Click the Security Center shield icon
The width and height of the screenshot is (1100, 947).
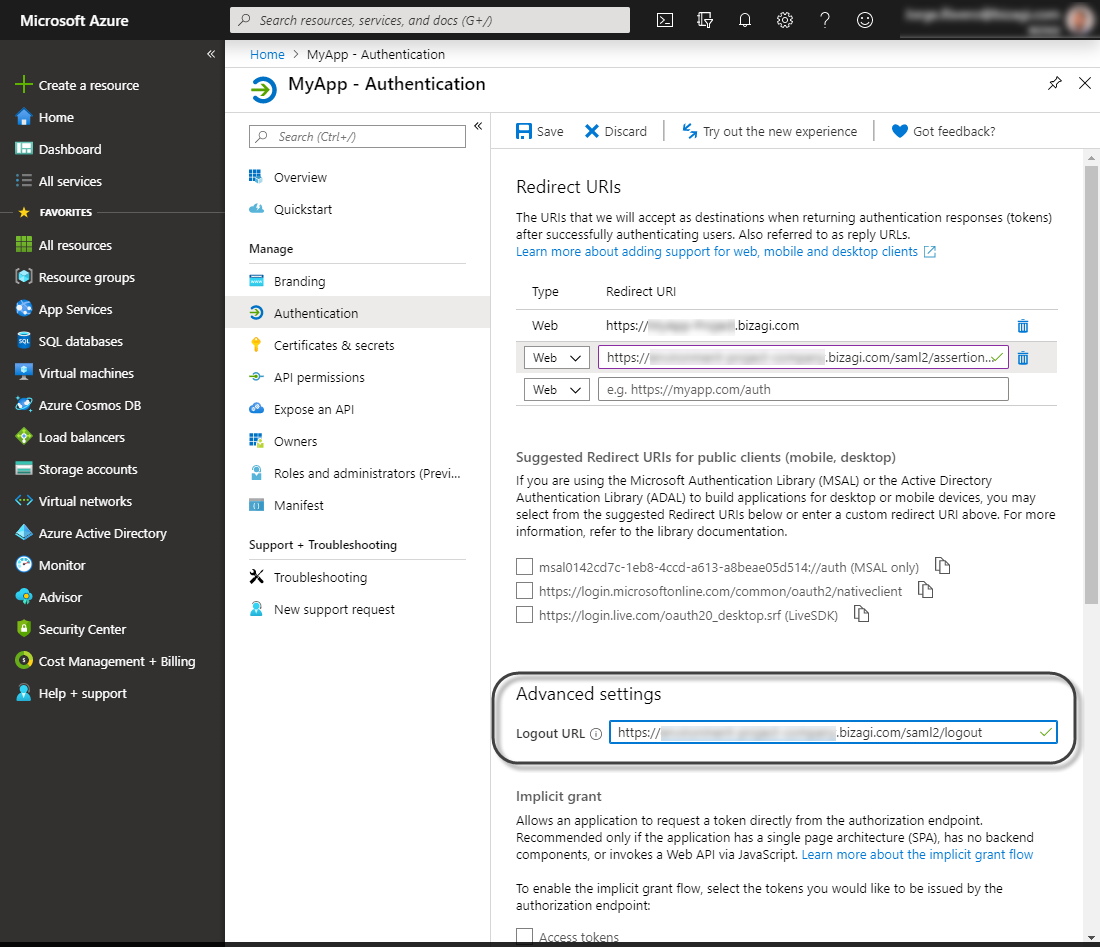point(24,629)
